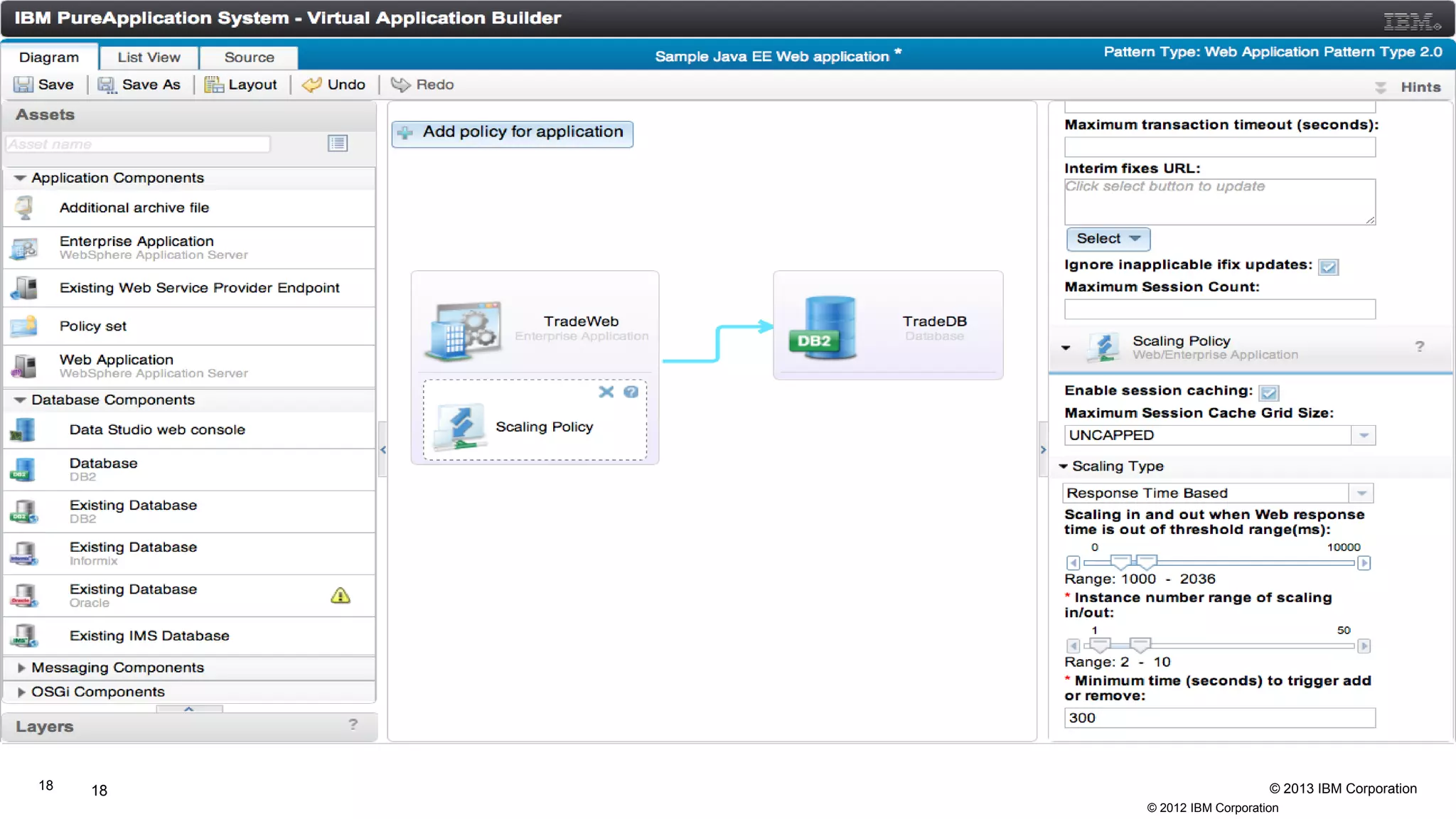The image size is (1456, 819).
Task: Select the TradeDB DB2 database icon
Action: tap(823, 327)
